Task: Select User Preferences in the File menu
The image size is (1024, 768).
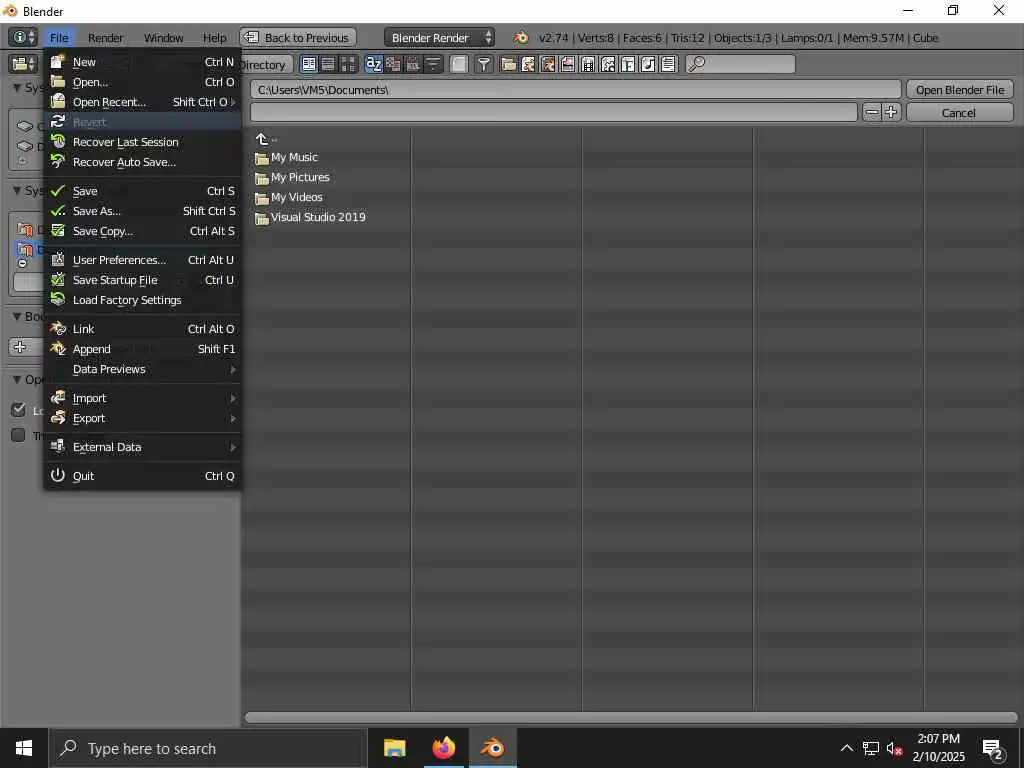Action: 144,260
